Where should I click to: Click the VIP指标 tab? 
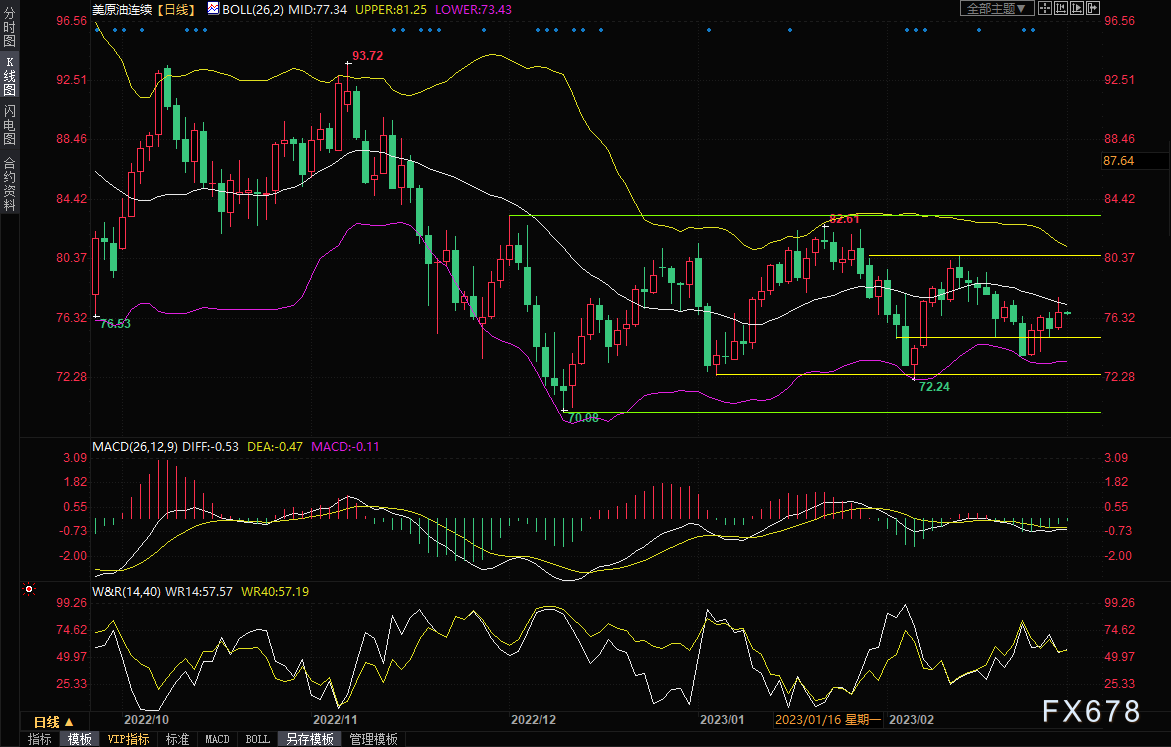coord(128,739)
